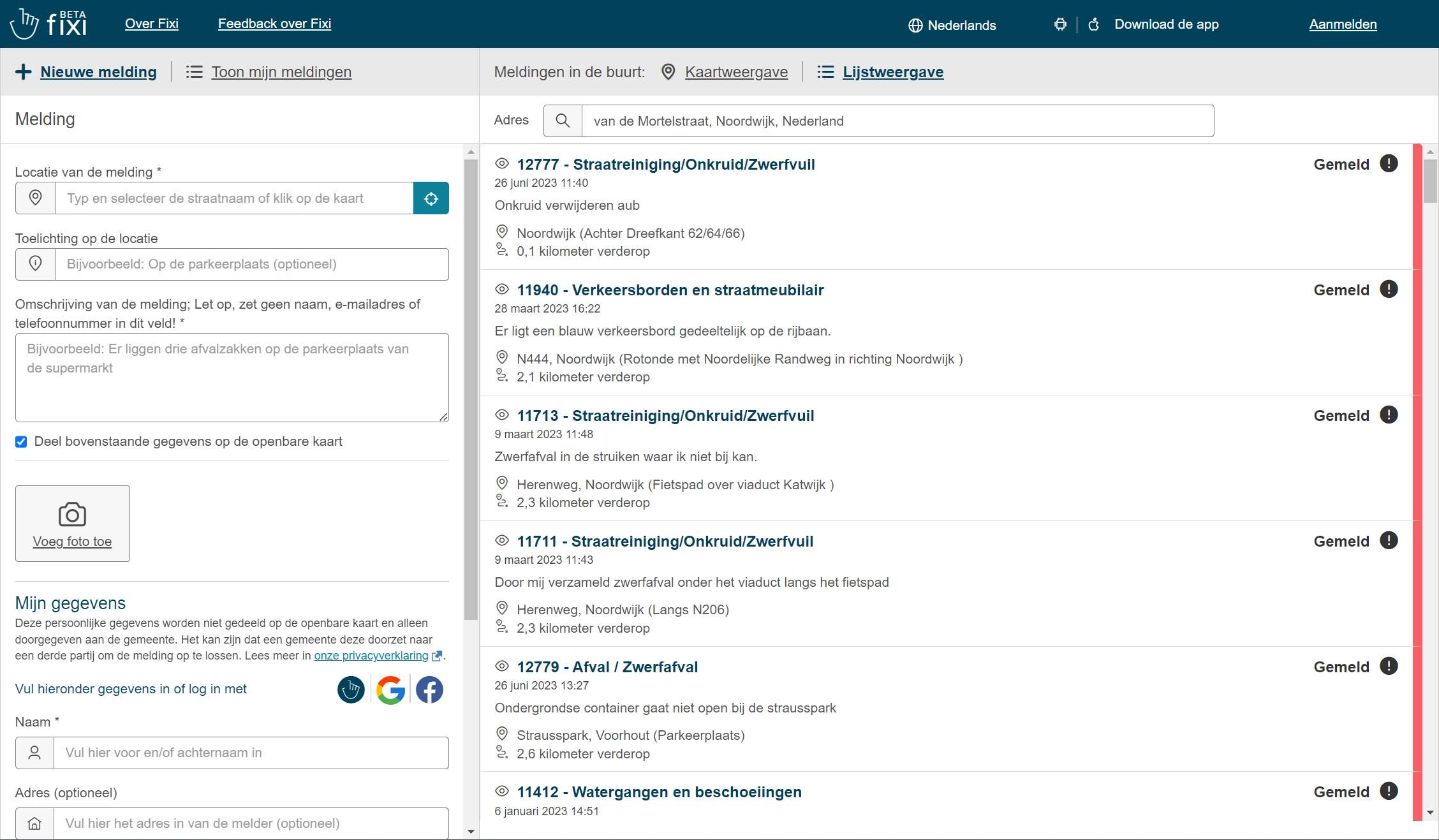Use current location crosshair button
Screen dimensions: 1439x840
click(431, 198)
